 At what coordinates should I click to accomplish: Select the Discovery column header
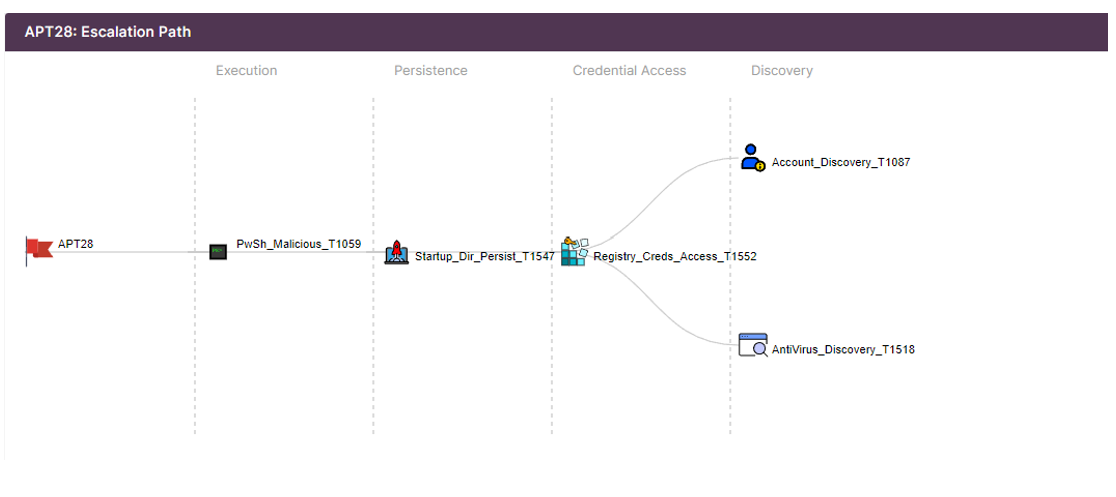(x=782, y=71)
